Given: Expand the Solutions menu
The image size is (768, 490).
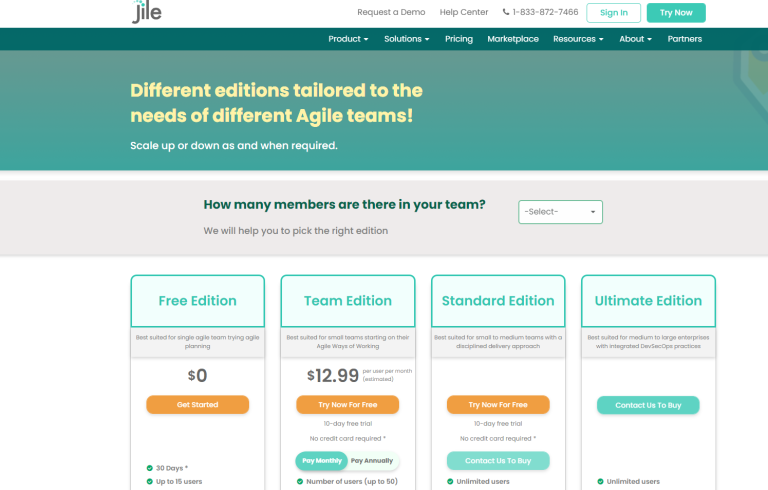Looking at the screenshot, I should click(x=407, y=39).
